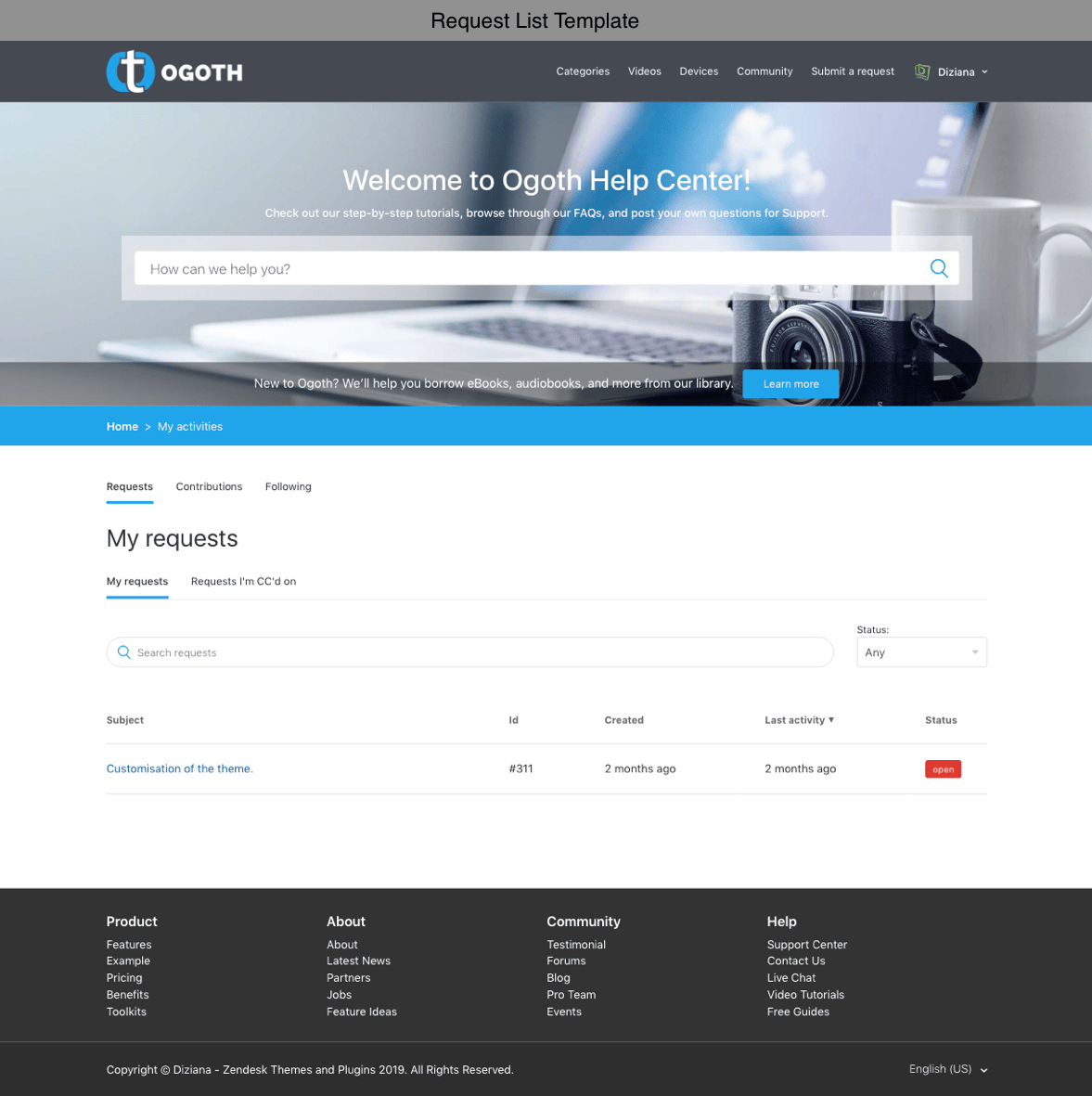This screenshot has height=1096, width=1092.
Task: Open the Customisation of the theme request
Action: point(180,768)
